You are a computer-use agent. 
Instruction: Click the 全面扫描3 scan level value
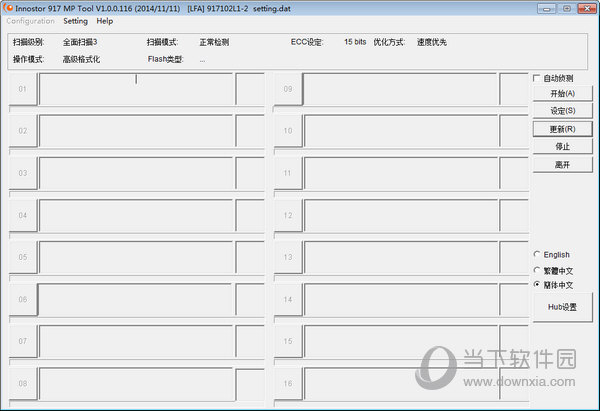tap(80, 42)
